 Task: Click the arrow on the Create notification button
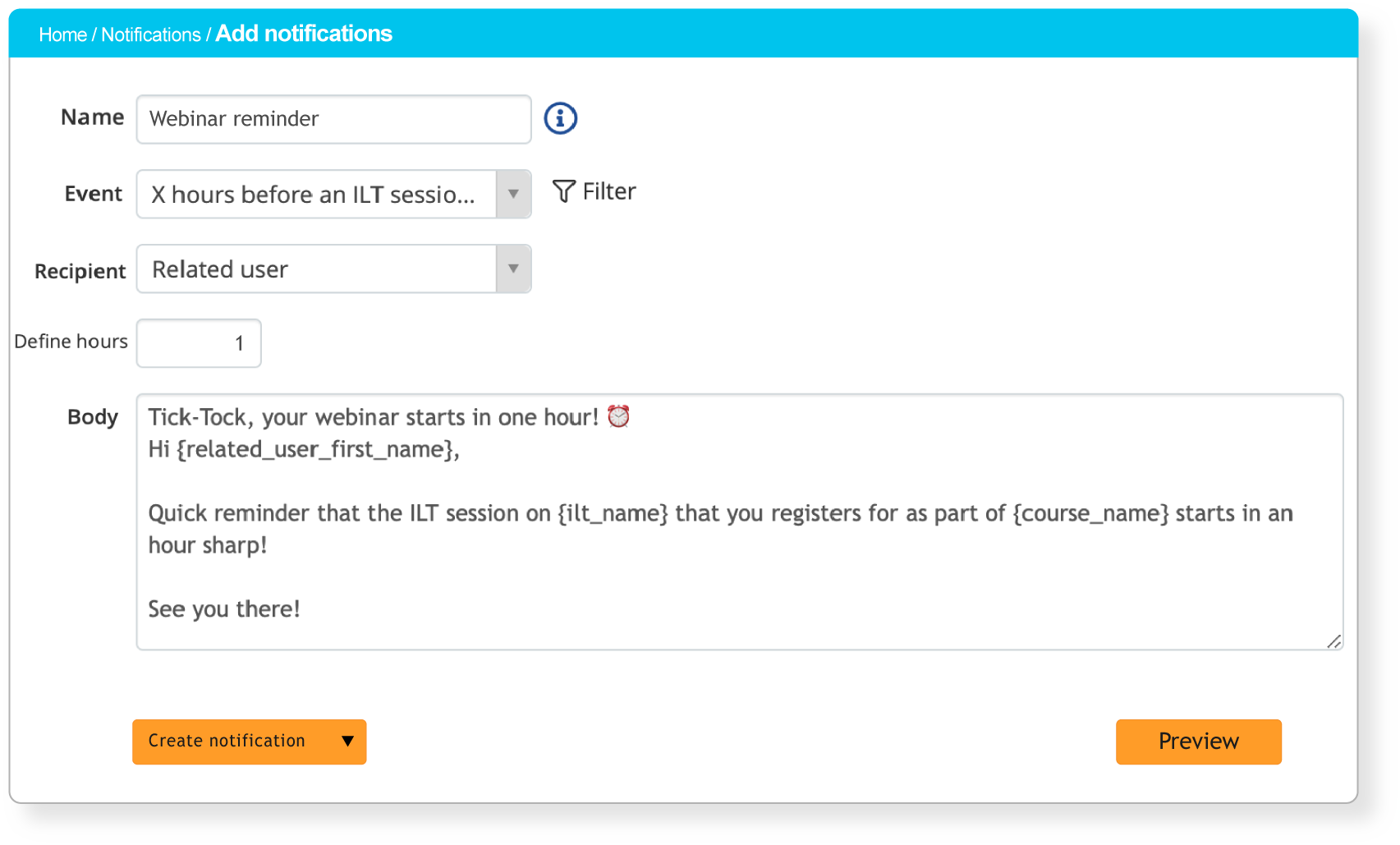tap(346, 741)
